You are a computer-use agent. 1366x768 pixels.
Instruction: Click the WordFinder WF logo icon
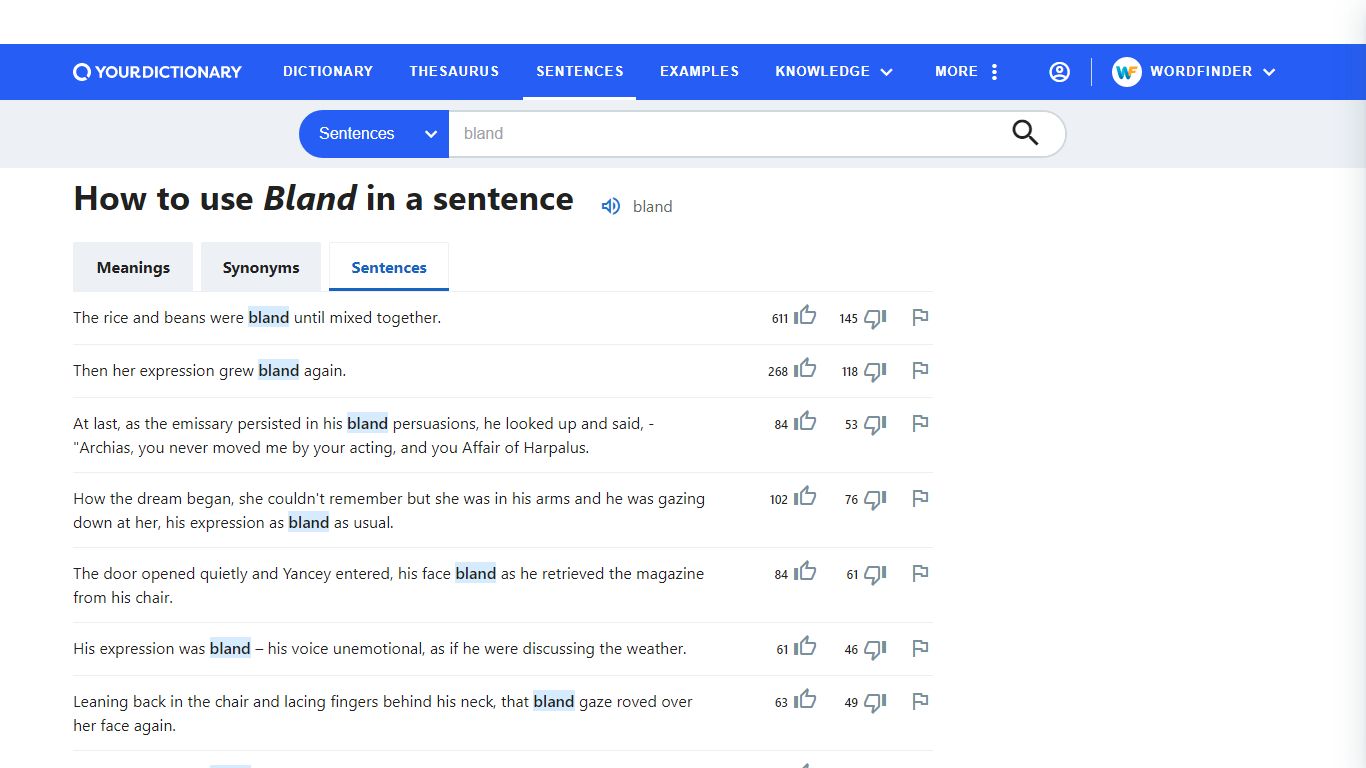click(x=1127, y=72)
